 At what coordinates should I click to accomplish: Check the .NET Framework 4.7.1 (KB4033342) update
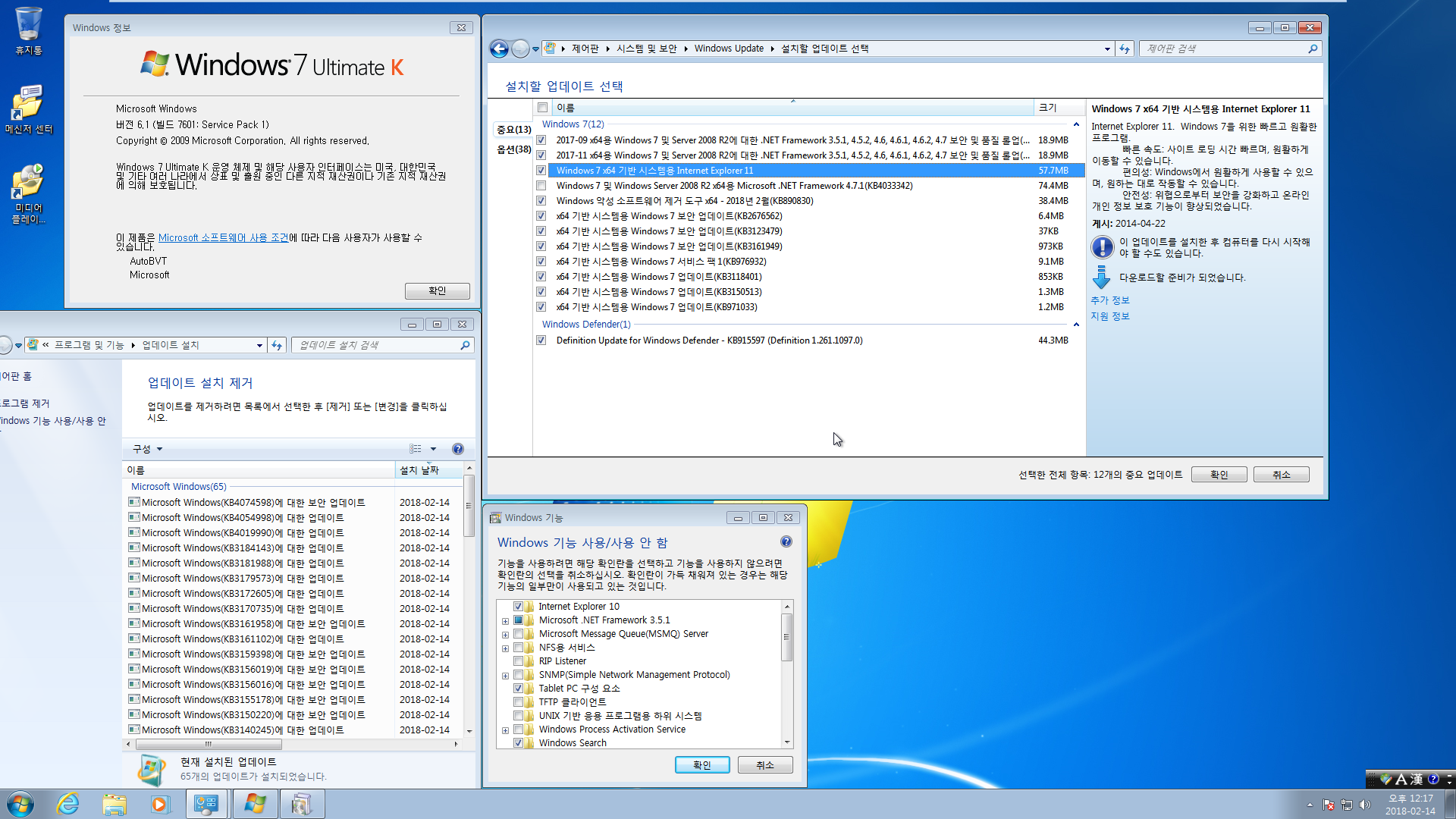pyautogui.click(x=541, y=186)
